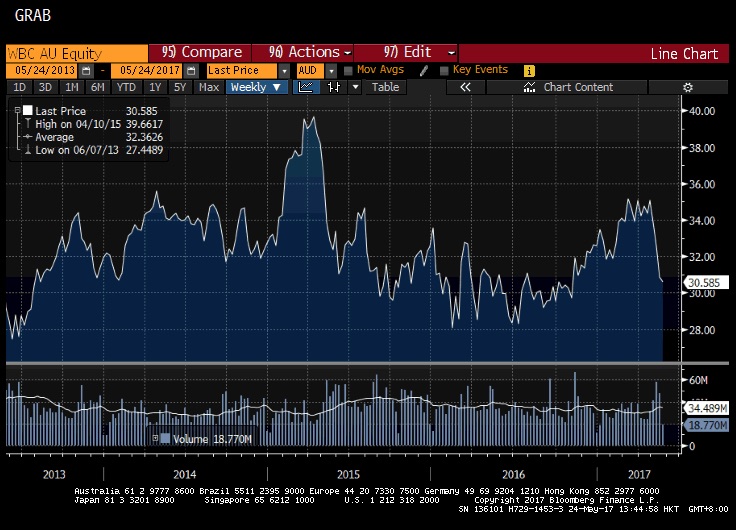Image resolution: width=736 pixels, height=530 pixels.
Task: Enable the Mov Avgs checkbox
Action: pos(348,71)
